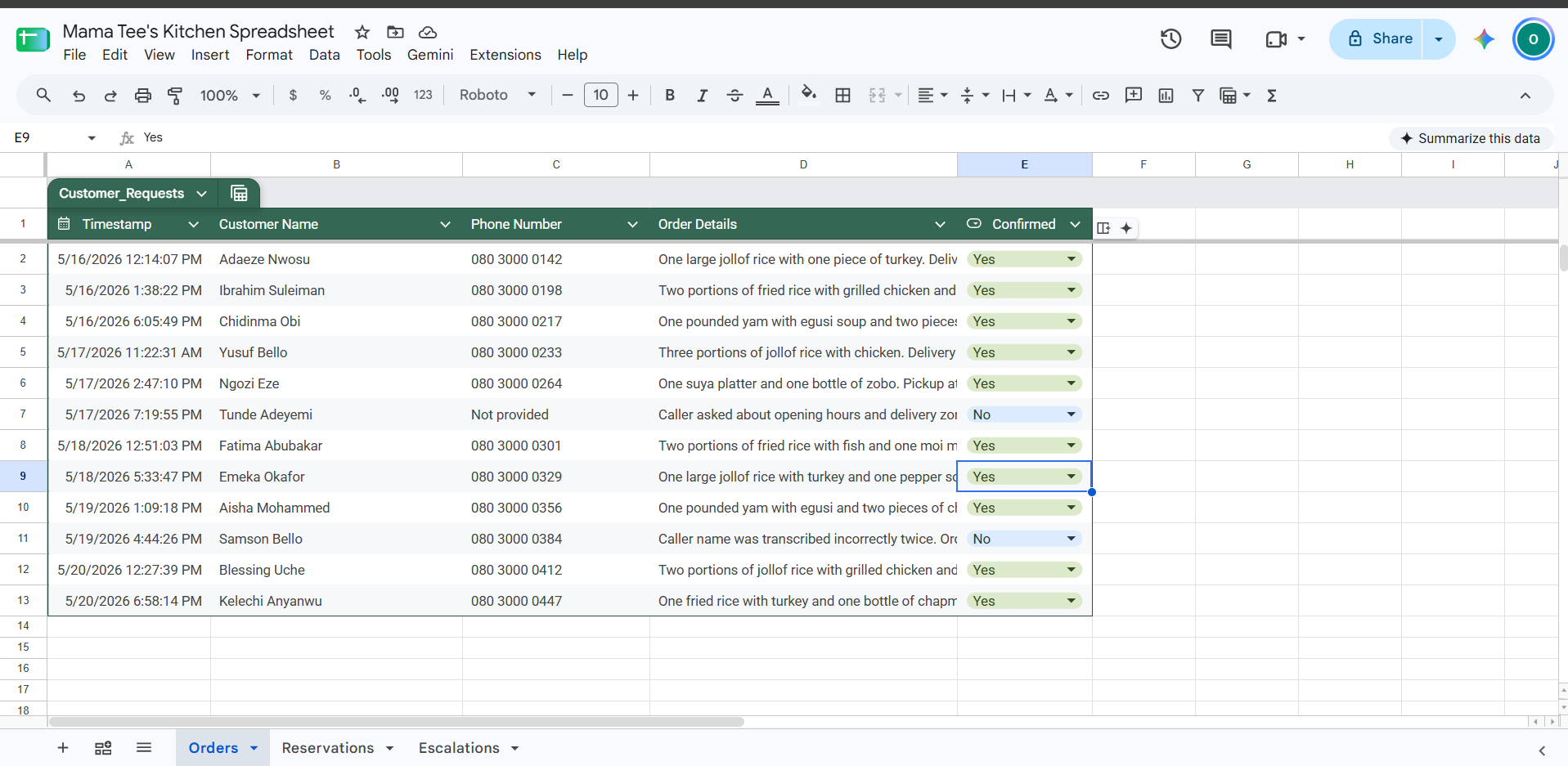Open the Order Details column dropdown
Viewport: 1568px width, 766px height.
(940, 224)
